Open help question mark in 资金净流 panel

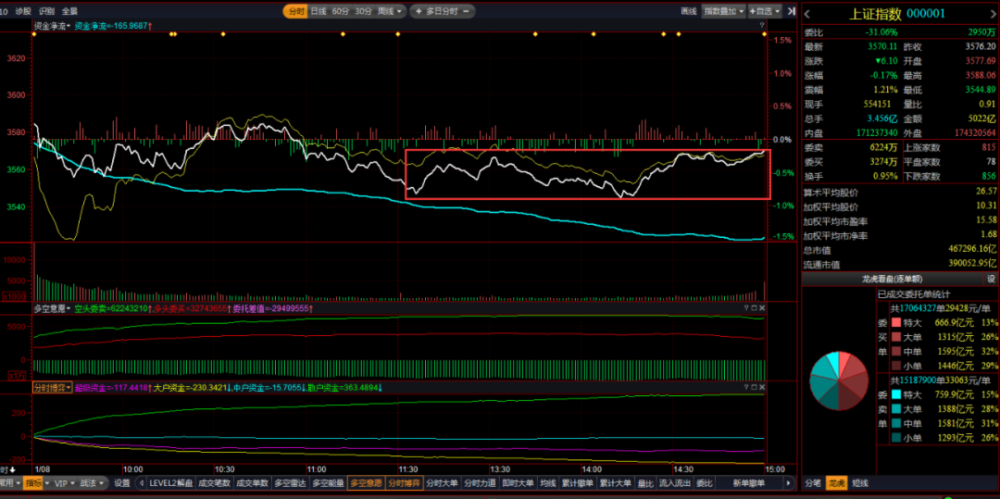761,25
